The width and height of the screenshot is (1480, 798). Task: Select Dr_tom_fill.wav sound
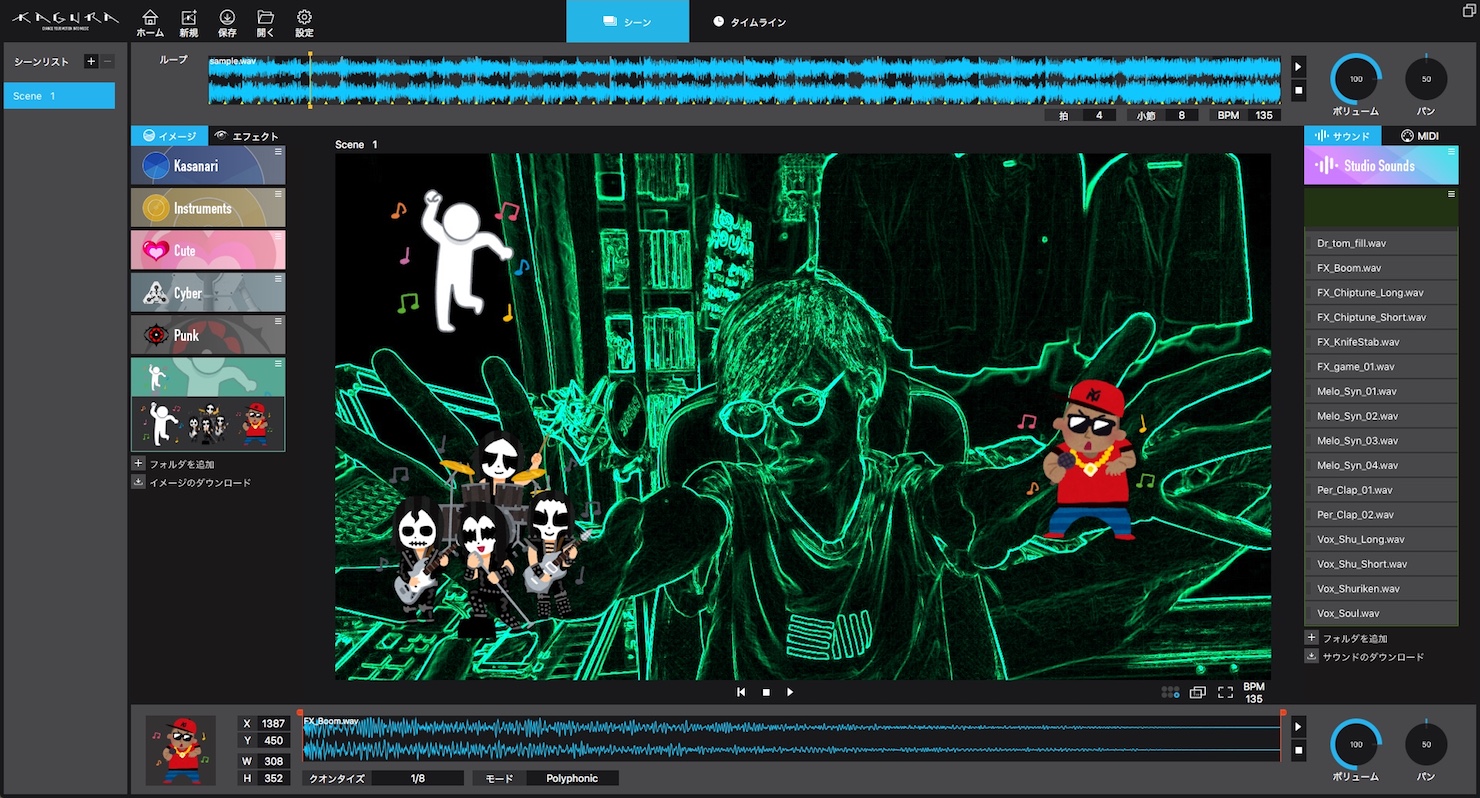click(x=1381, y=243)
